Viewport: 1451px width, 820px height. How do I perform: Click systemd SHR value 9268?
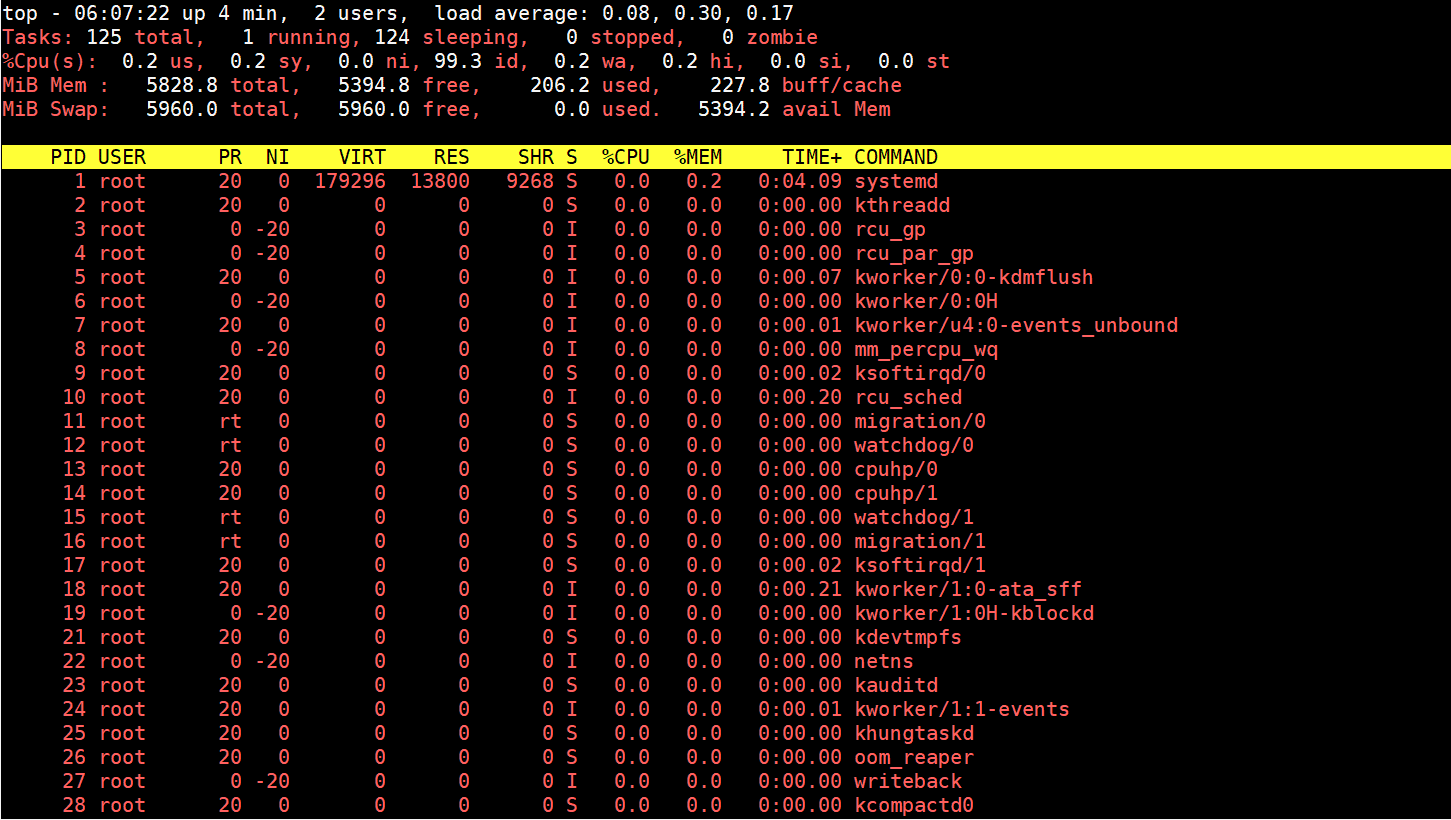point(530,181)
